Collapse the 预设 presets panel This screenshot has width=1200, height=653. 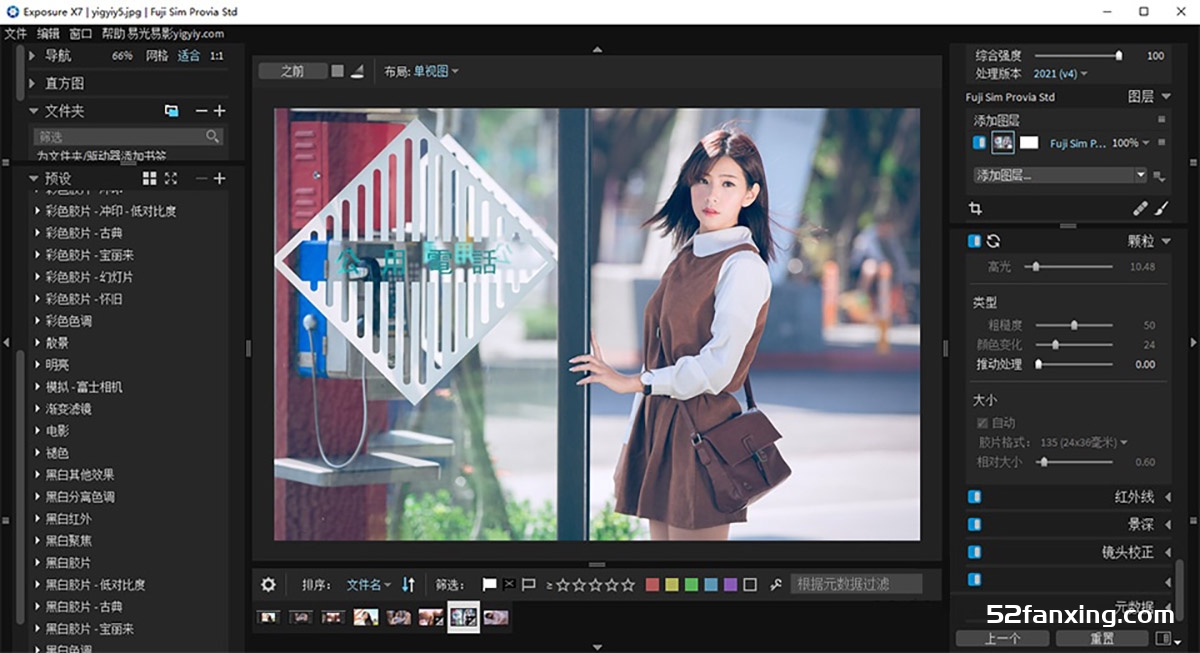33,178
